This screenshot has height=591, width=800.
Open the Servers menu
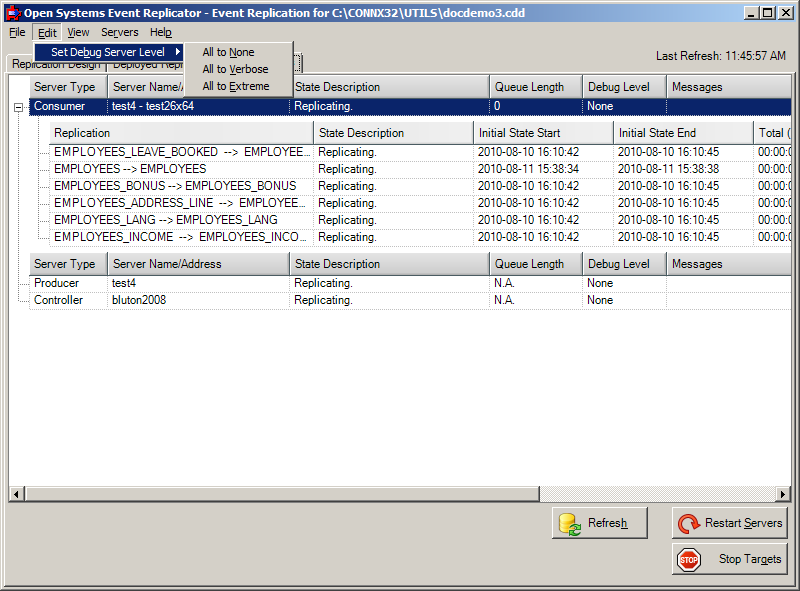pos(119,31)
